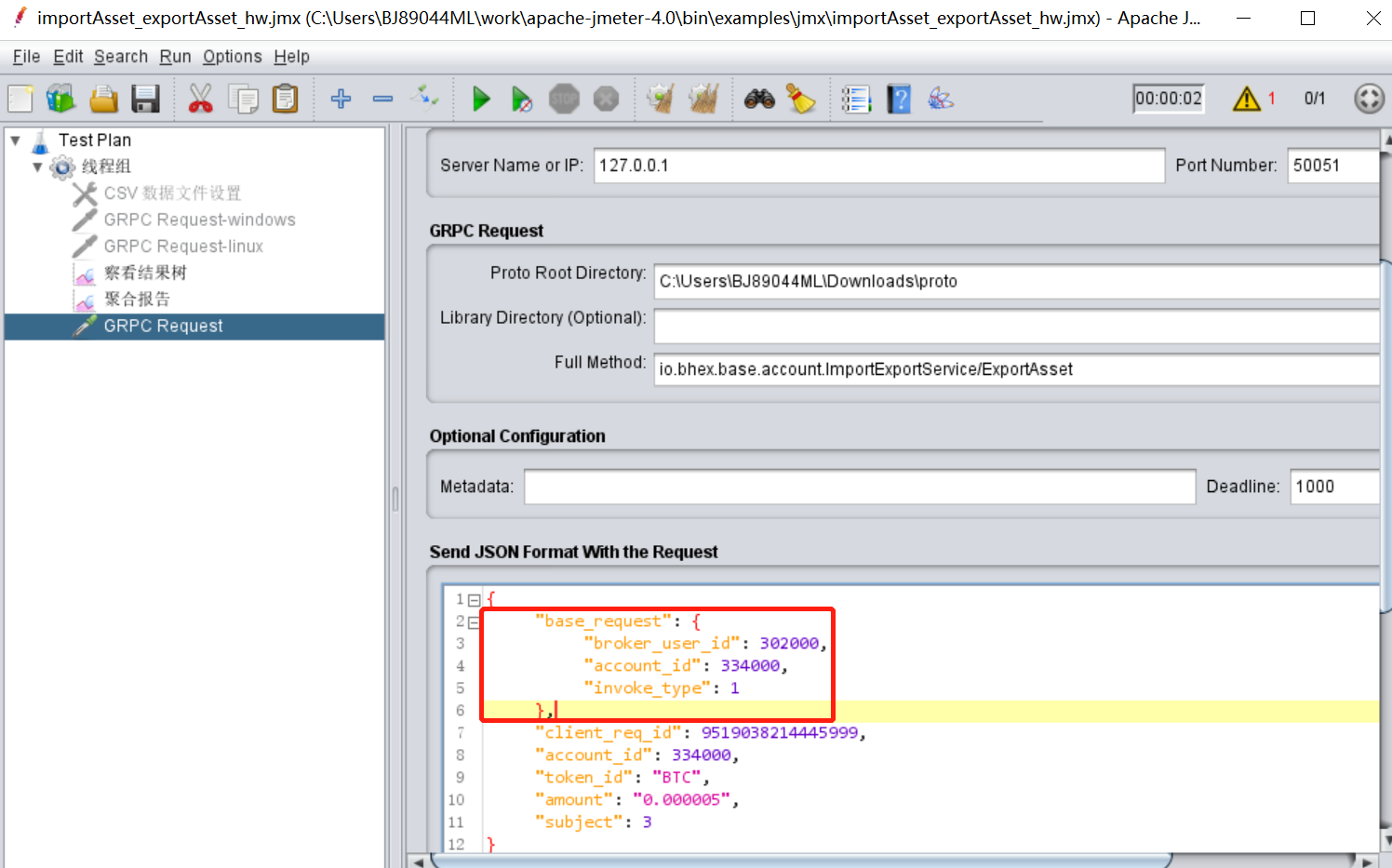
Task: Open the Edit menu
Action: coord(68,57)
